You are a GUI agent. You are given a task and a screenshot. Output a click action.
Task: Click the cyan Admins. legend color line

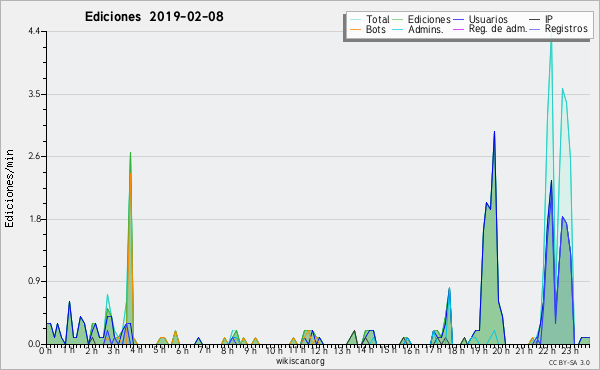tap(398, 29)
